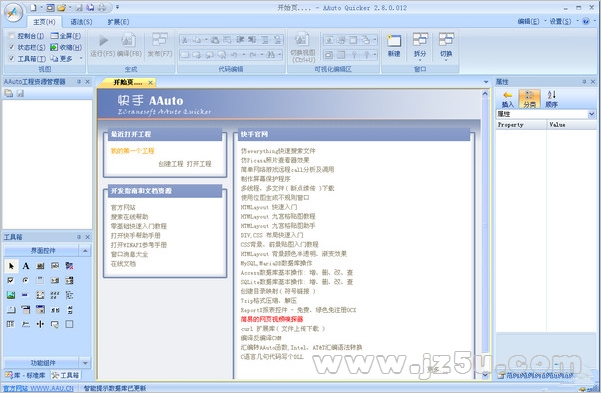
Task: Enable the 控制台 console checkbox
Action: tap(12, 36)
